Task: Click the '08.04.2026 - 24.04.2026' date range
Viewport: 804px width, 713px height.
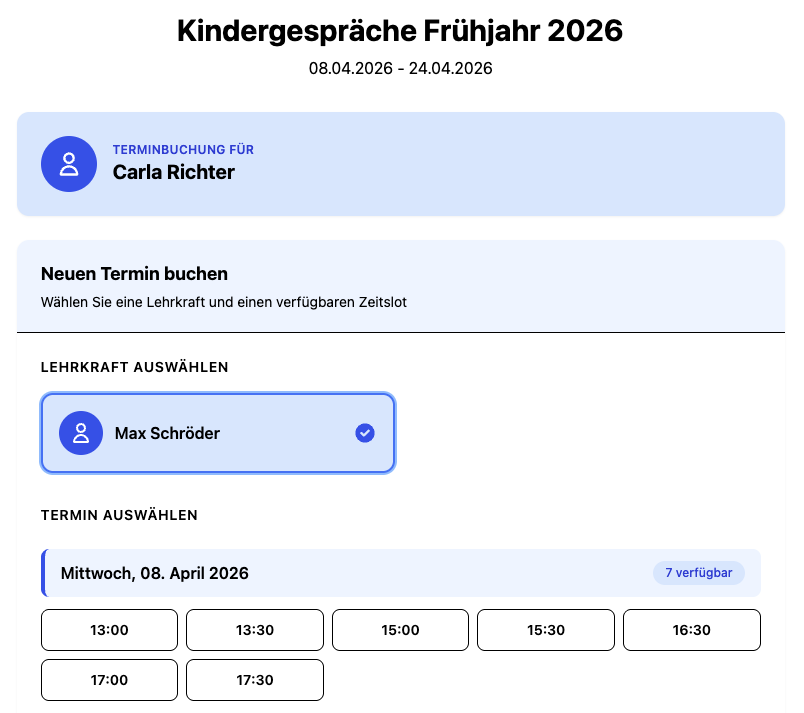Action: pyautogui.click(x=401, y=68)
